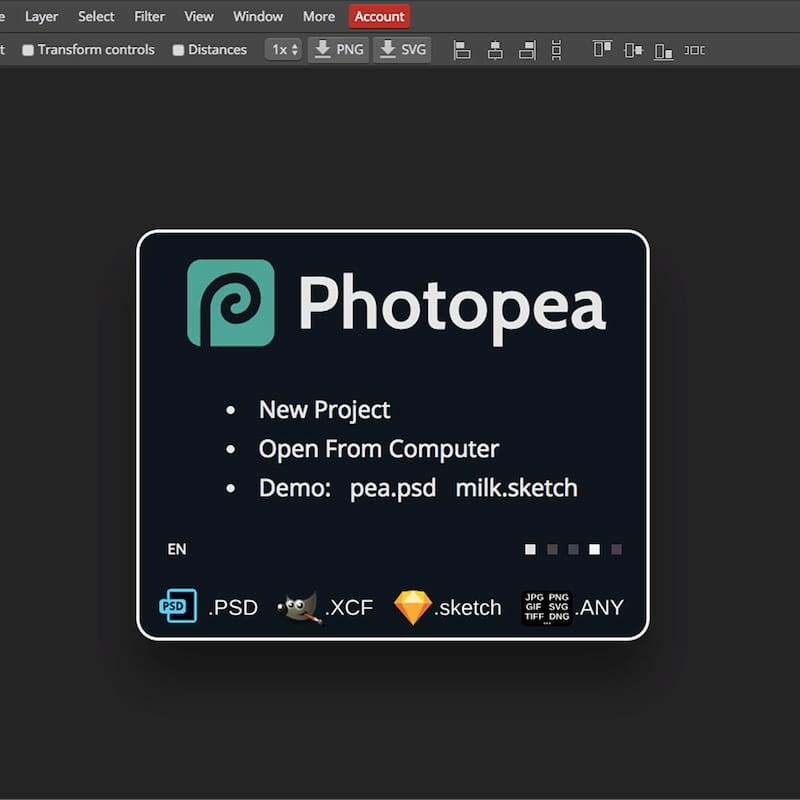Enable the Transform controls checkbox
Image resolution: width=800 pixels, height=800 pixels.
28,49
